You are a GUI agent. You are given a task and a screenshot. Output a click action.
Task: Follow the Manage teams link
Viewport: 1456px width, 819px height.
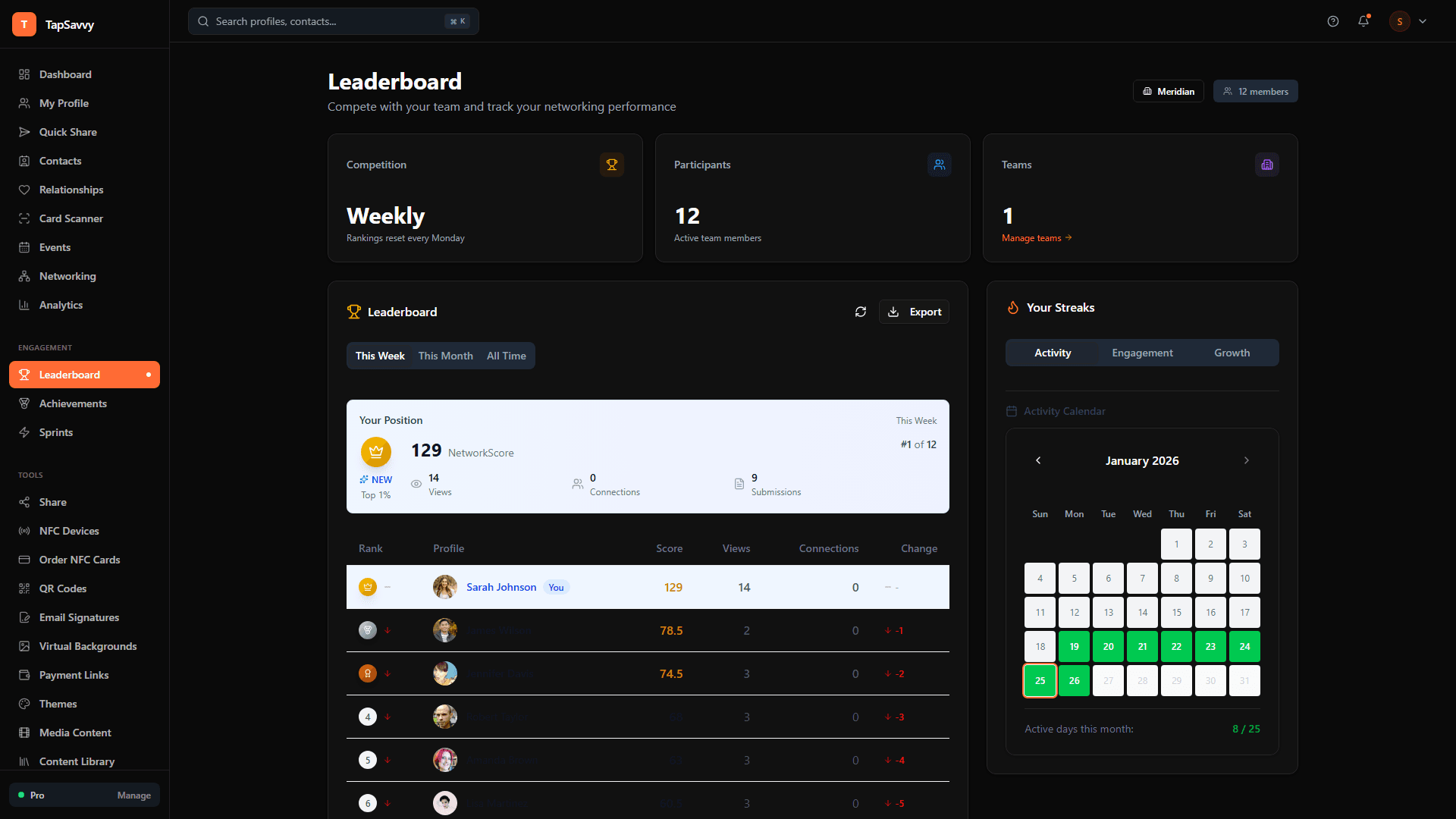(x=1036, y=237)
